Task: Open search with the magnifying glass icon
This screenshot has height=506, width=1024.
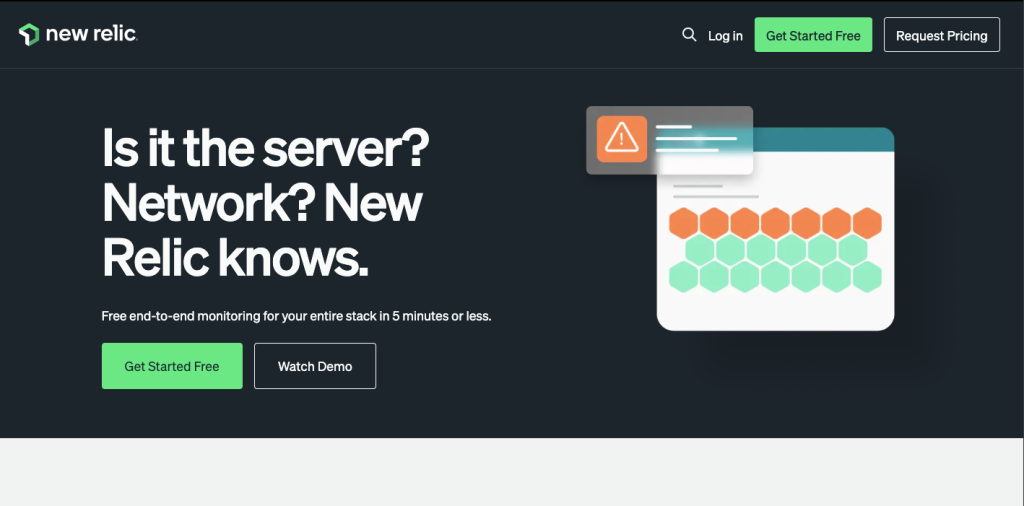Action: point(688,35)
